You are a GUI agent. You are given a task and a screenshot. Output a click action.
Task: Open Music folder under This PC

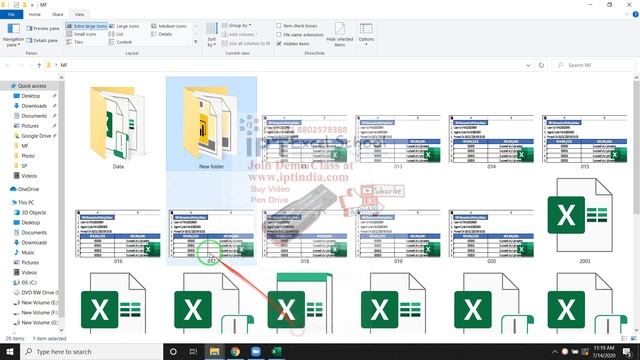28,253
